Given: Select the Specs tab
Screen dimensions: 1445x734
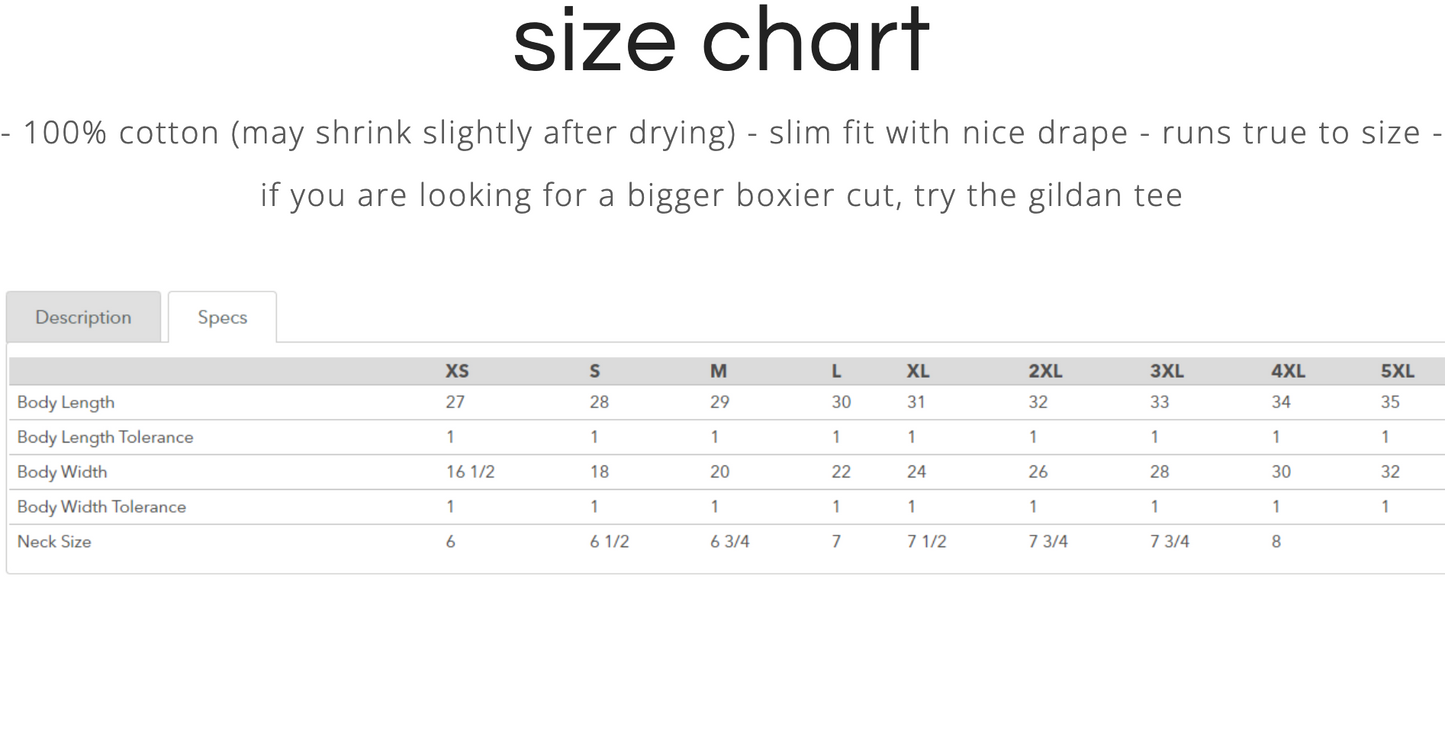Looking at the screenshot, I should [x=222, y=317].
